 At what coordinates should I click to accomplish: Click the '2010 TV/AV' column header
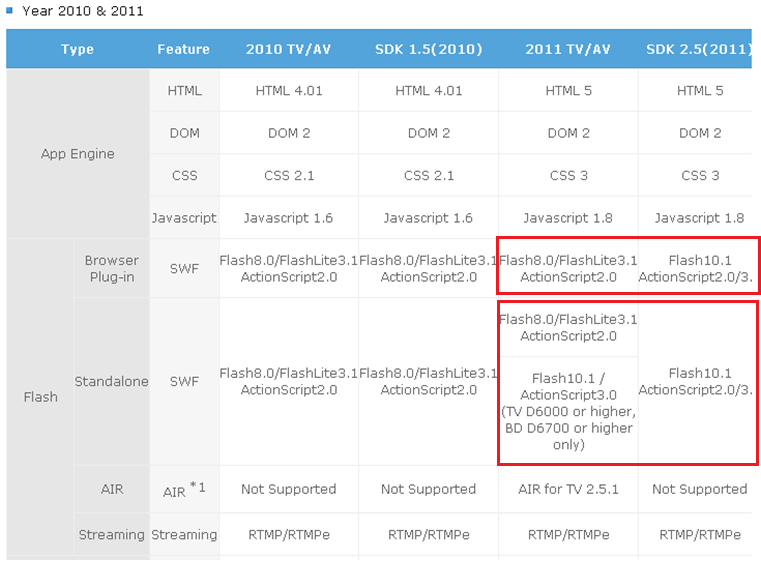pyautogui.click(x=288, y=49)
